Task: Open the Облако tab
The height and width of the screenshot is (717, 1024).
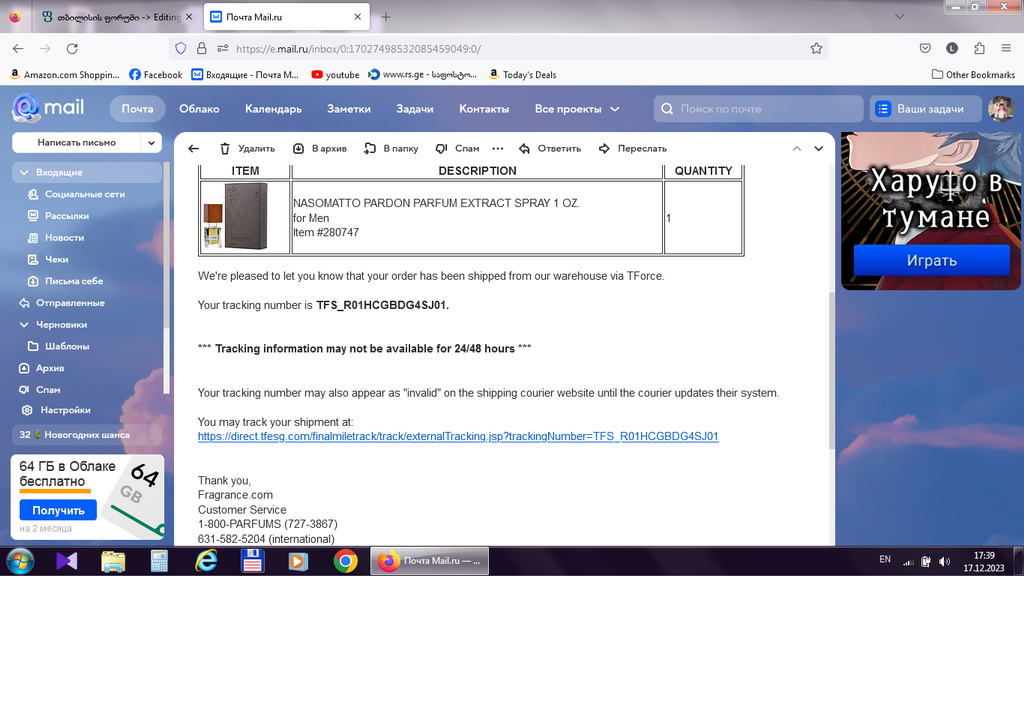Action: pos(199,109)
